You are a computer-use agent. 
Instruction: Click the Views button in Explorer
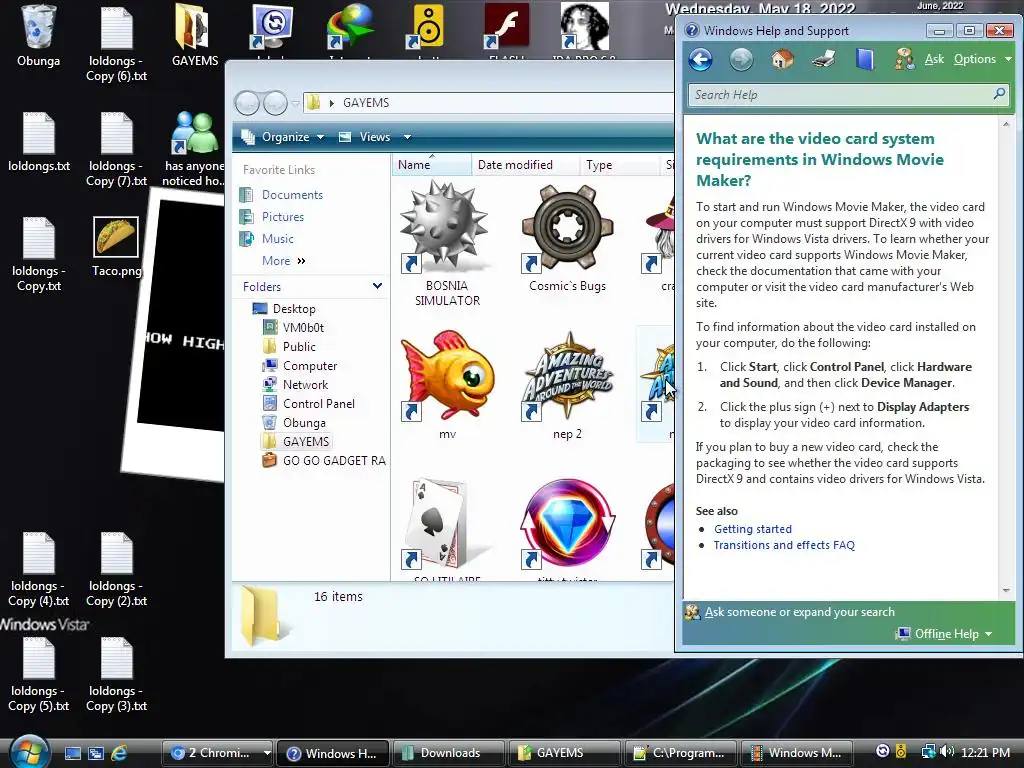coord(365,137)
